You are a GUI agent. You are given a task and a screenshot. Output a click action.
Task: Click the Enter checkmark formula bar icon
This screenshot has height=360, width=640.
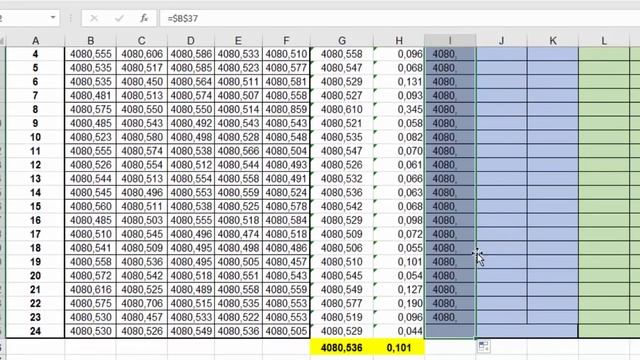coord(119,18)
